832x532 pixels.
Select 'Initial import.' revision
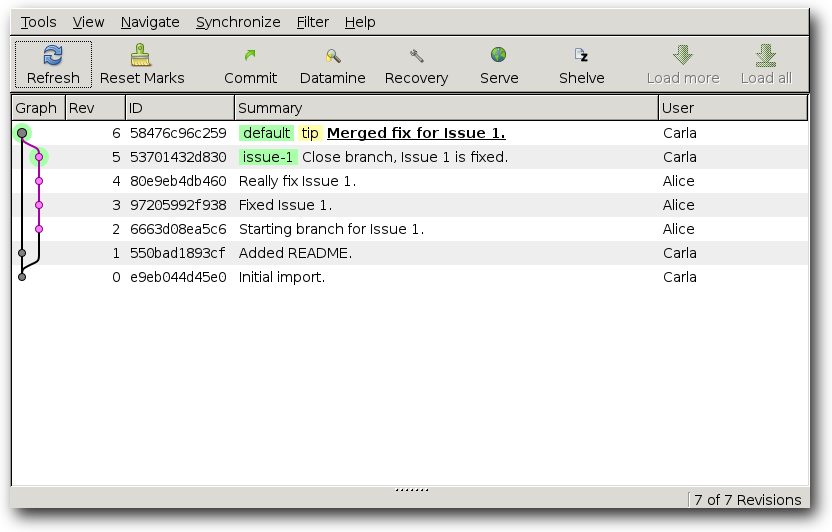pos(282,277)
